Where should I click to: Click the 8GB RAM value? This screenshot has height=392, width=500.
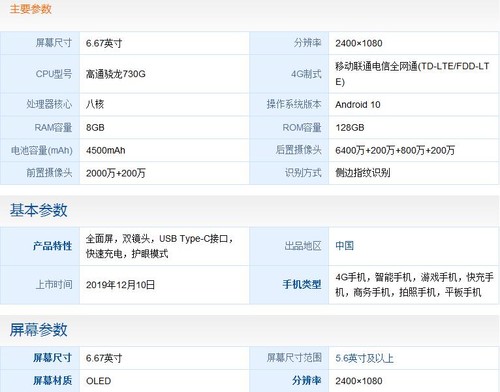point(95,127)
